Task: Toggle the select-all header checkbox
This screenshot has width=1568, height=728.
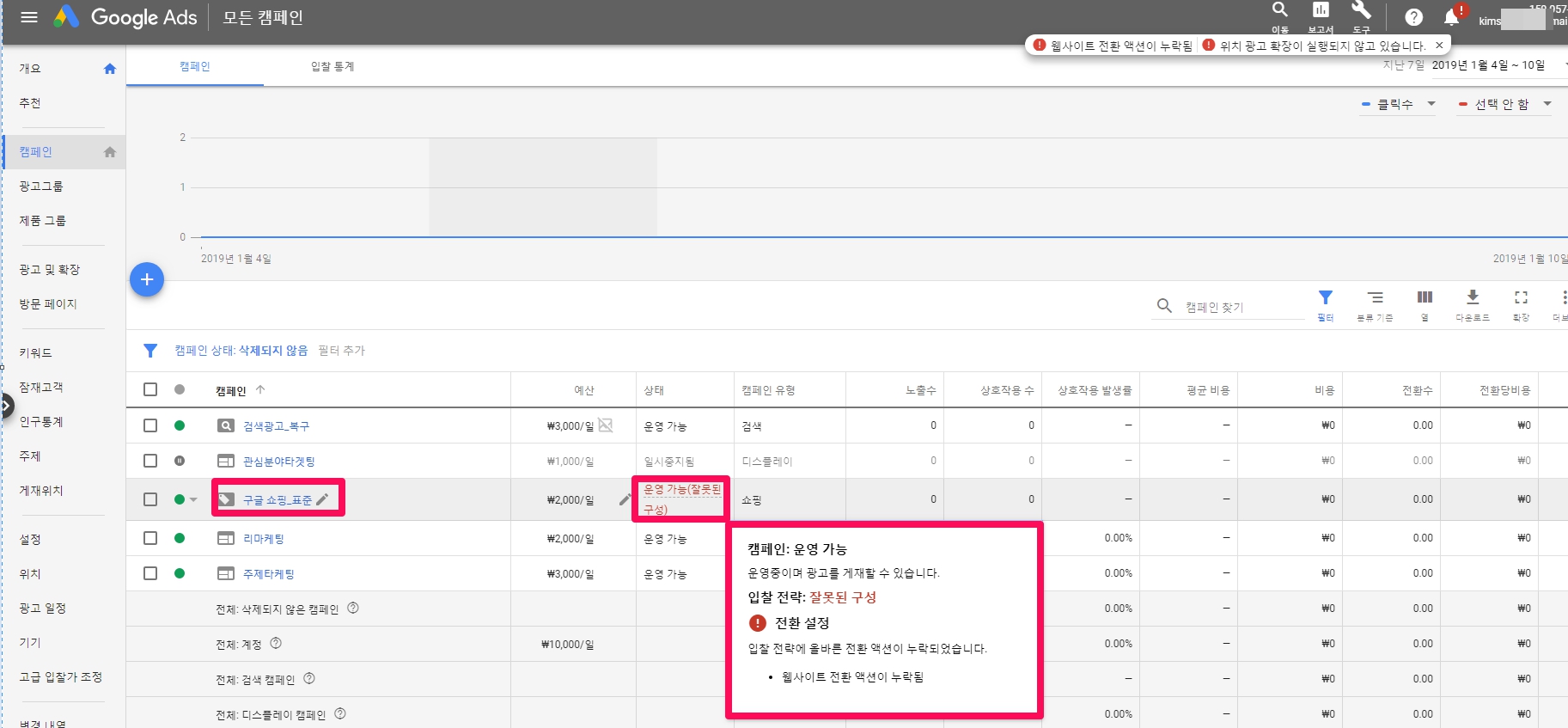Action: (150, 389)
